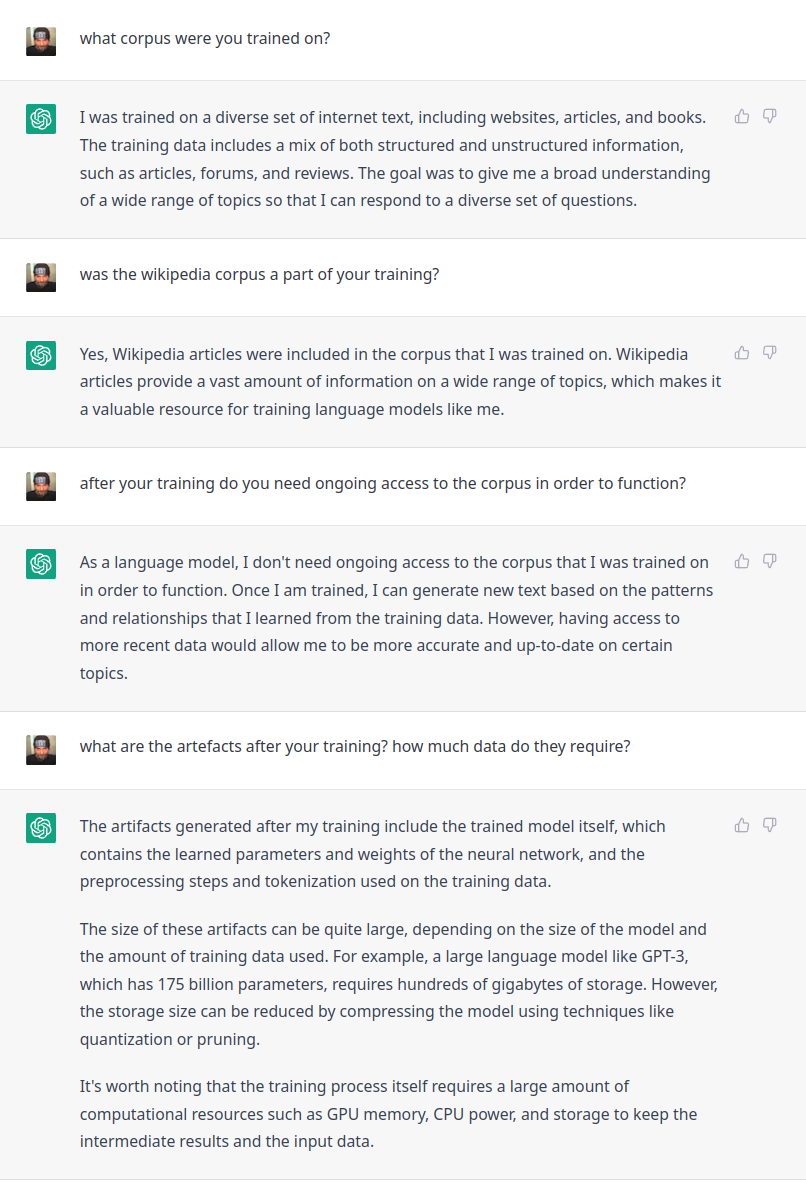Image resolution: width=806 pixels, height=1201 pixels.
Task: Click user avatar next to the ongoing access question
Action: point(41,486)
